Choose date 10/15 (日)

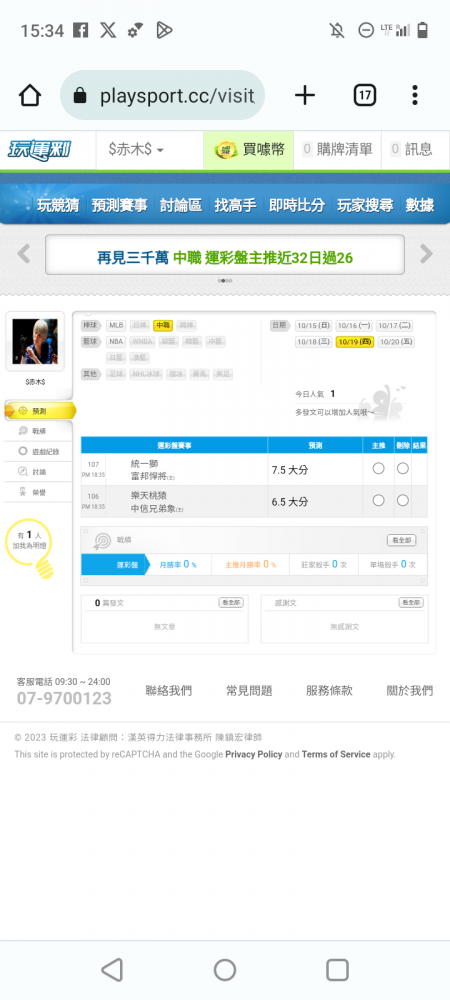[314, 325]
